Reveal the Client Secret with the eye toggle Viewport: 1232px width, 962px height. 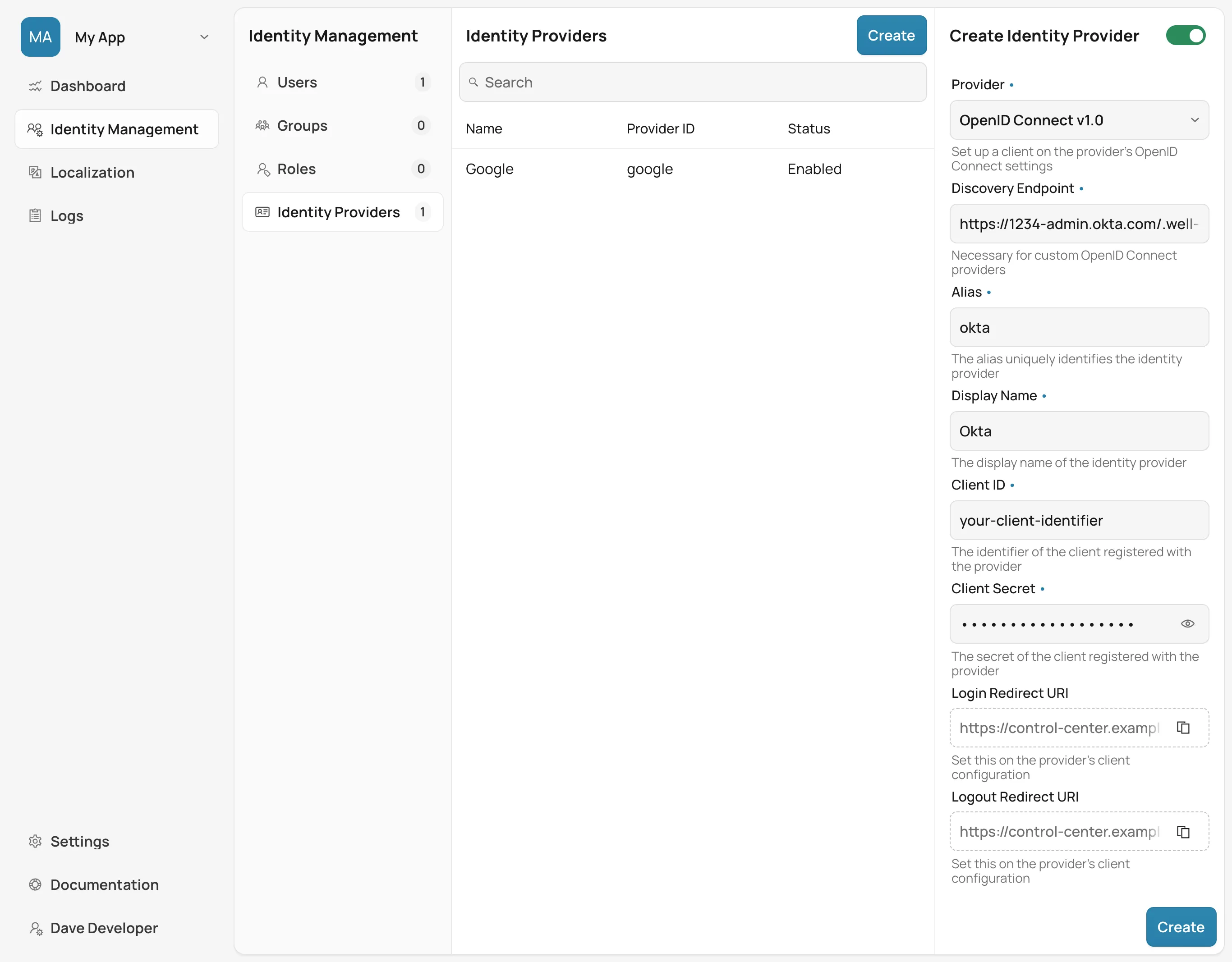(x=1187, y=623)
